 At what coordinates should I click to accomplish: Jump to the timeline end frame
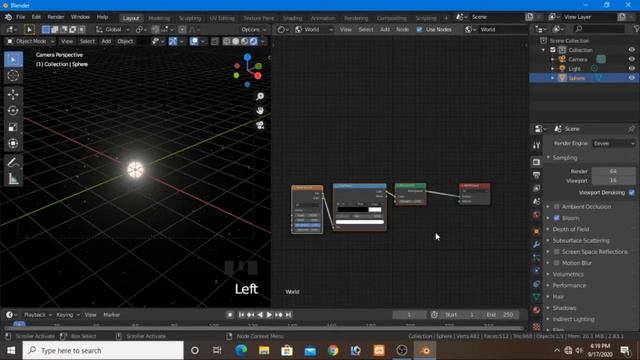288,315
